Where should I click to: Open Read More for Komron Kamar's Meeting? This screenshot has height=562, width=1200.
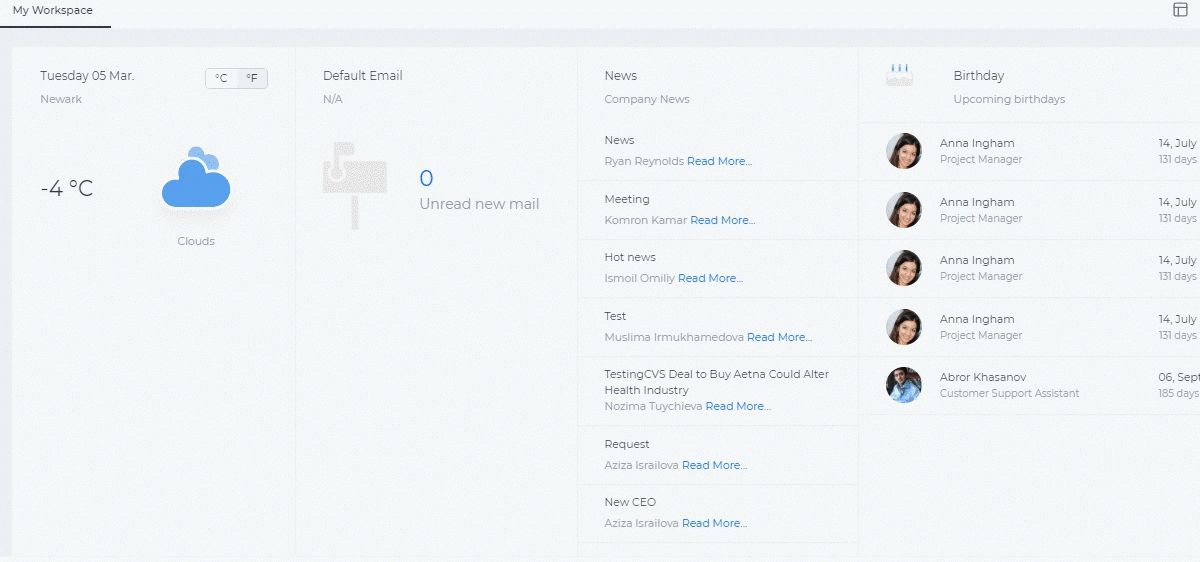coord(722,220)
